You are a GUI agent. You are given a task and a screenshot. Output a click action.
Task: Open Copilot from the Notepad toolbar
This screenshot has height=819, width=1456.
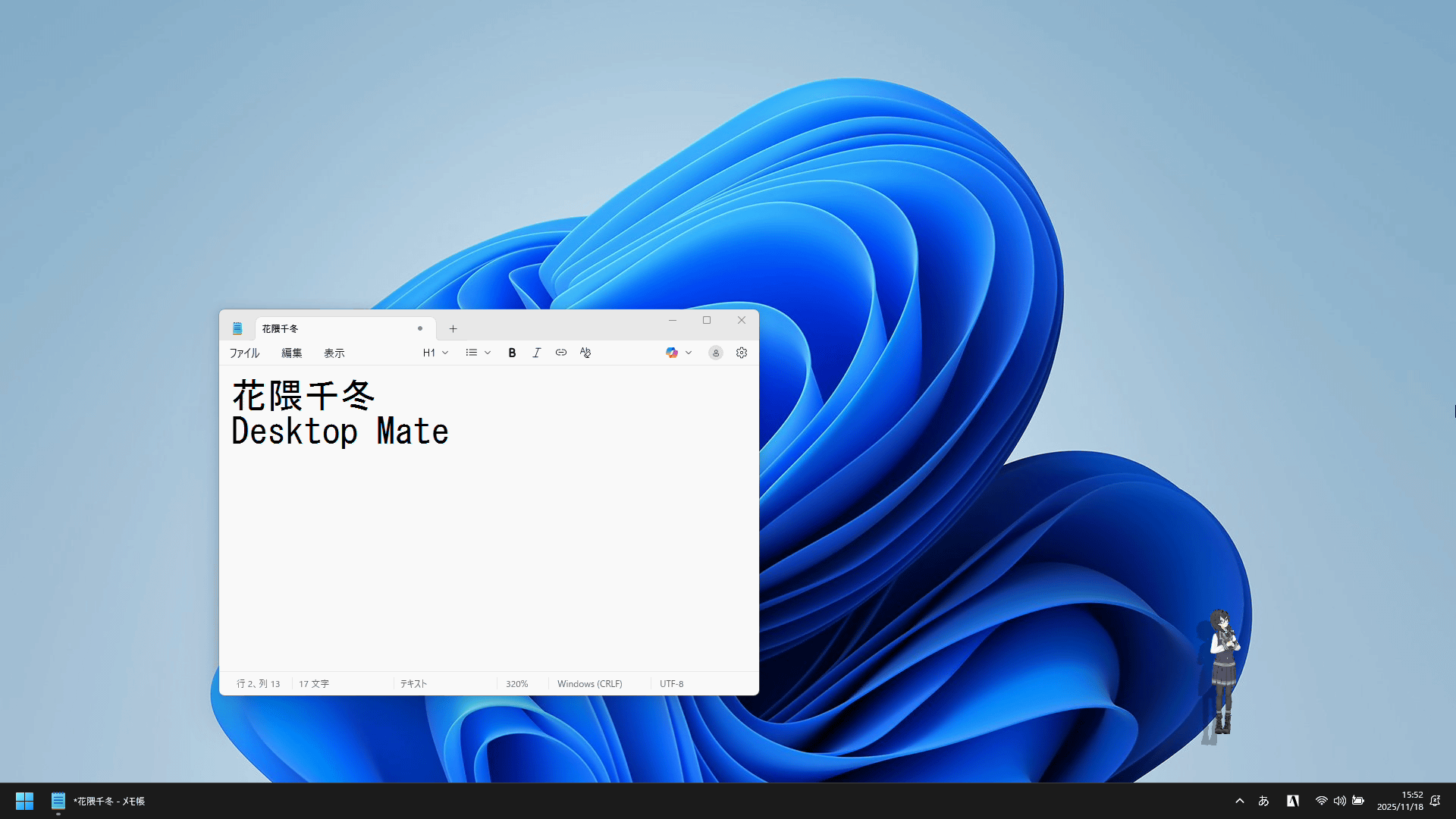[x=672, y=353]
